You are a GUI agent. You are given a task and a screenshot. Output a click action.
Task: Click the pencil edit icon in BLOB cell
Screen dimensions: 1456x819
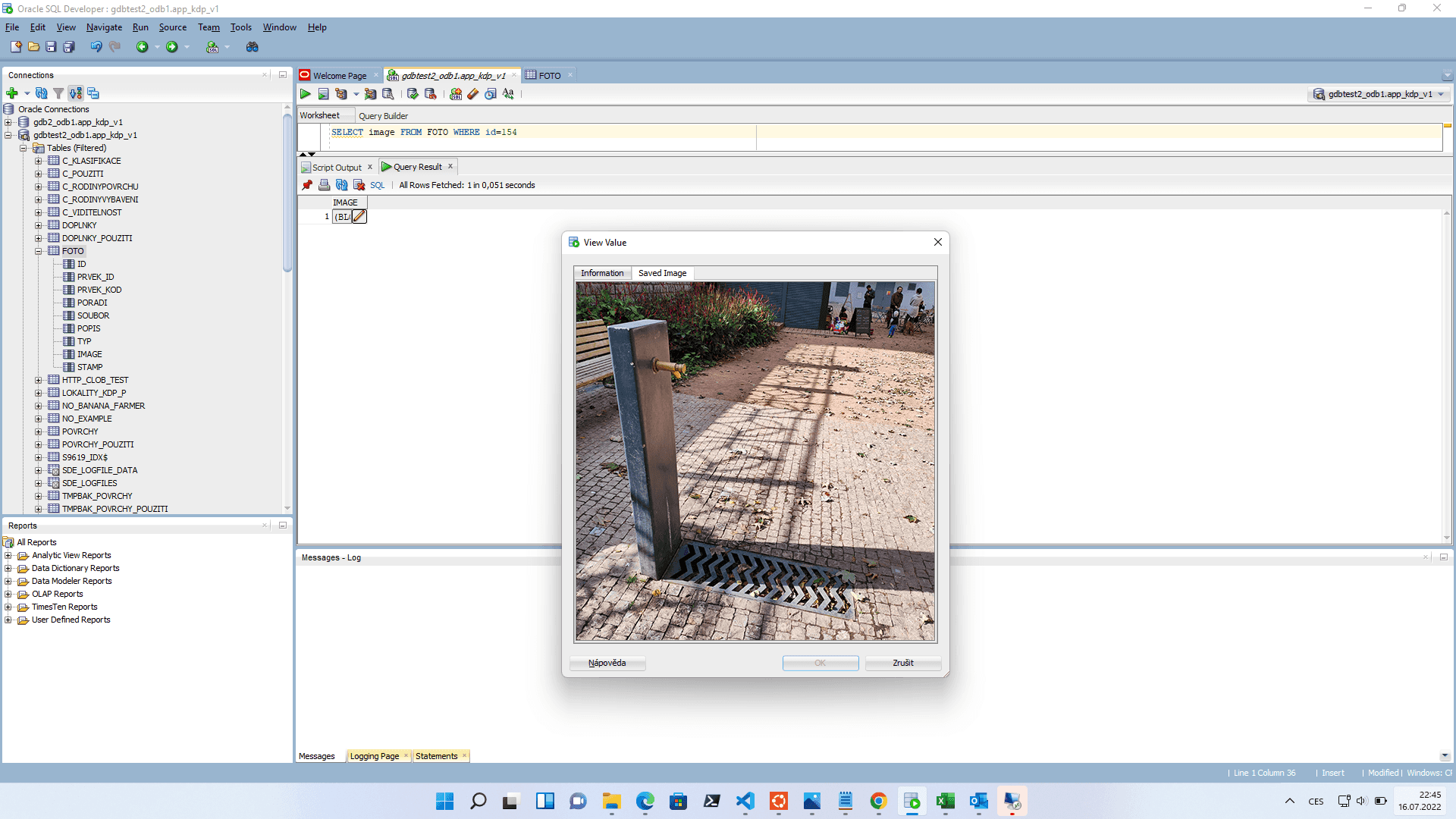pos(359,217)
